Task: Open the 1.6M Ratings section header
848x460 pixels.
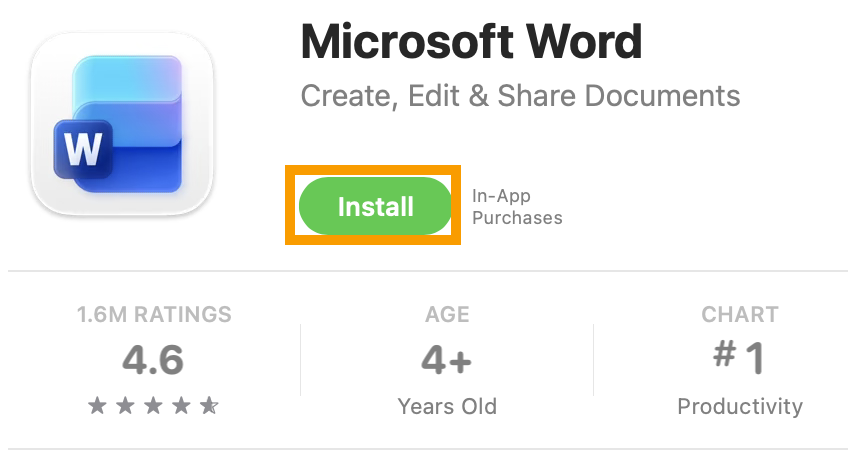Action: pos(154,315)
